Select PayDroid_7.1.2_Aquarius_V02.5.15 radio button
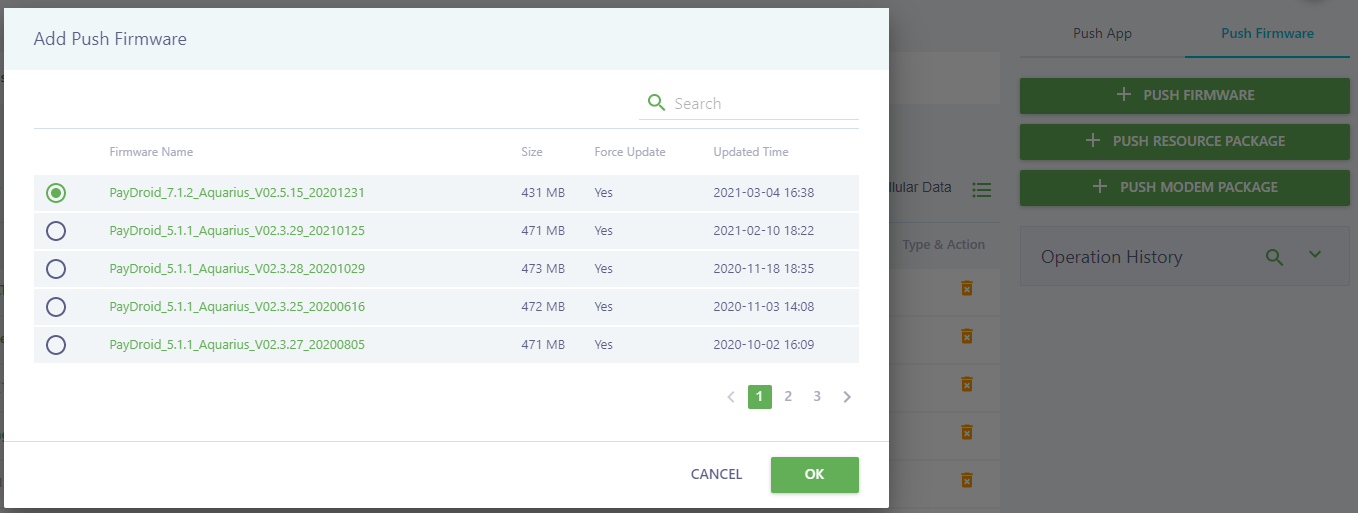The width and height of the screenshot is (1358, 513). click(x=56, y=192)
